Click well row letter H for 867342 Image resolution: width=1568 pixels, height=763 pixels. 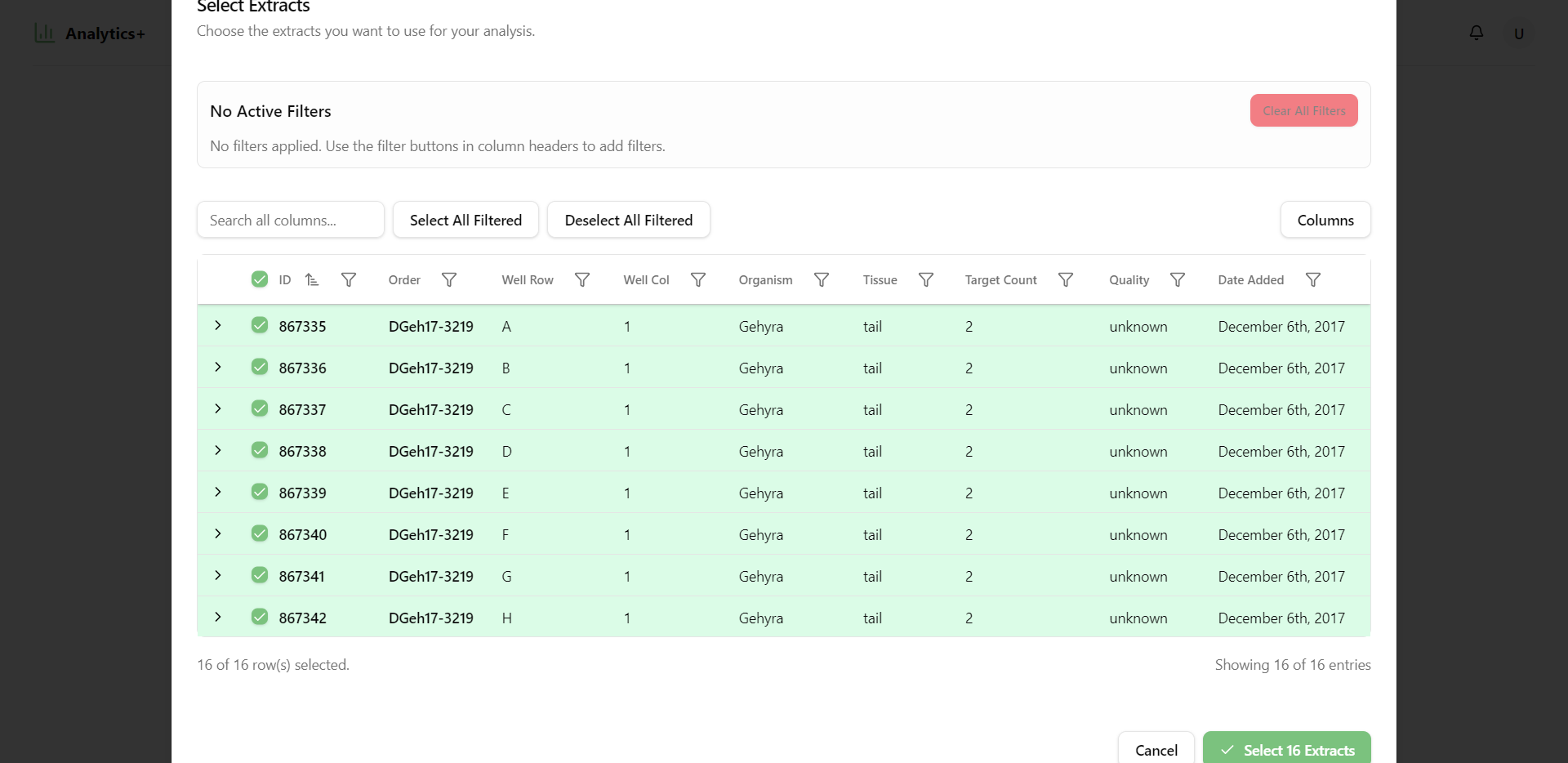point(506,618)
